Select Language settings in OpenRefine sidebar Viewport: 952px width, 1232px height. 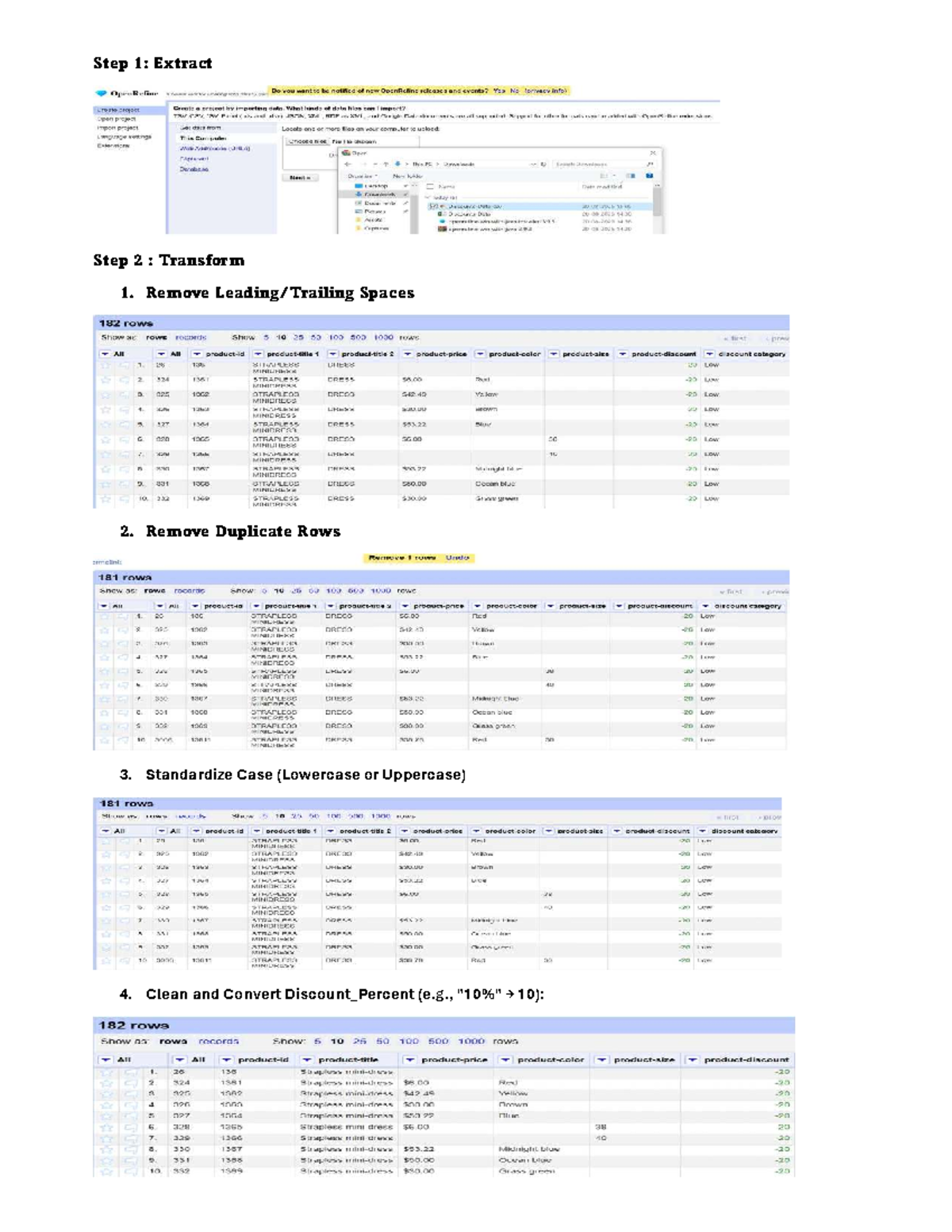pyautogui.click(x=124, y=136)
